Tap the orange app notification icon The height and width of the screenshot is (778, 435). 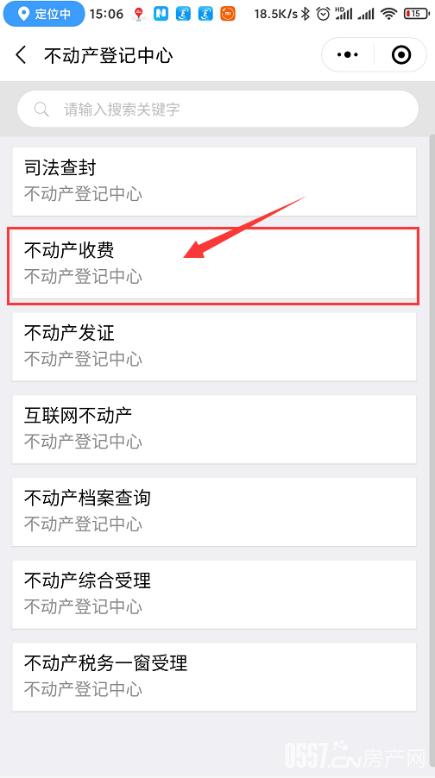(x=228, y=14)
